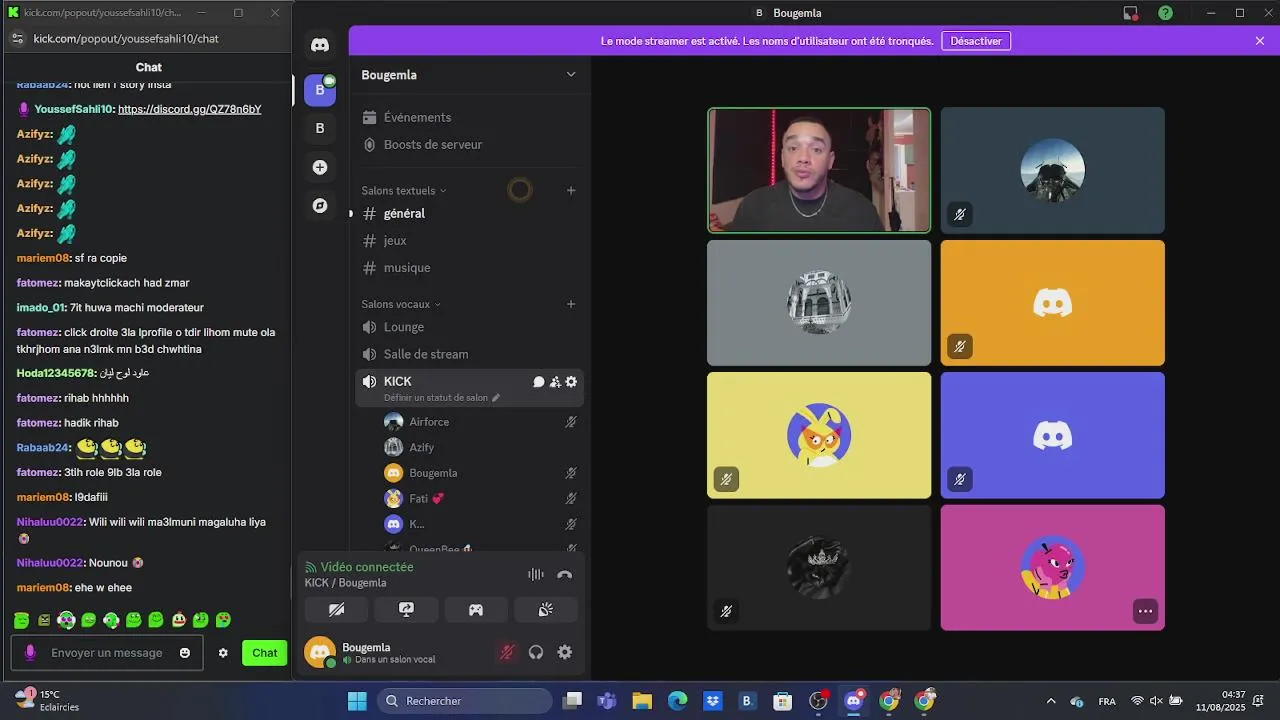This screenshot has height=720, width=1280.
Task: Open Discord help question mark icon
Action: (1166, 13)
